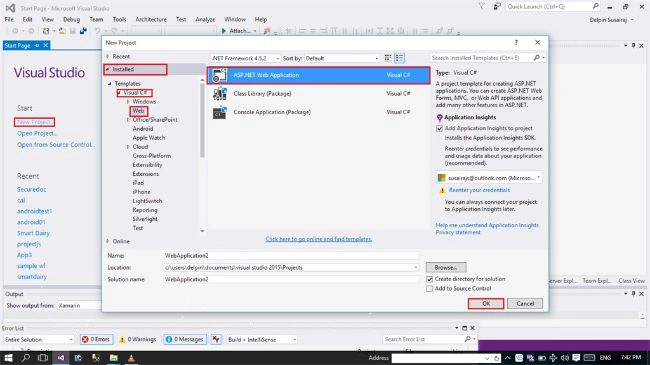The image size is (650, 365).
Task: Switch templates to list view
Action: click(x=400, y=58)
